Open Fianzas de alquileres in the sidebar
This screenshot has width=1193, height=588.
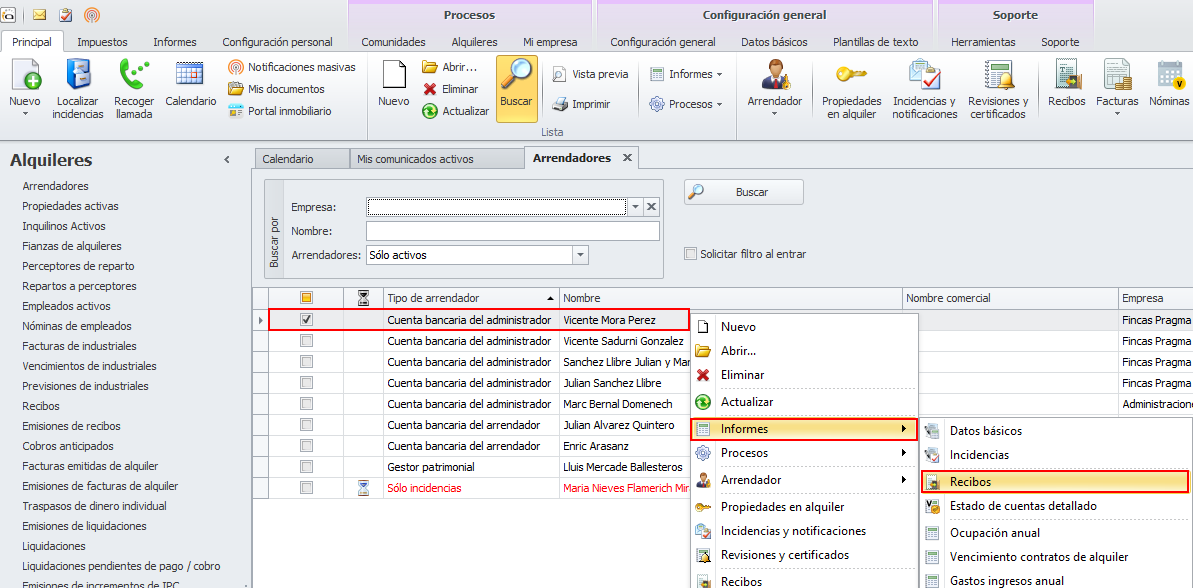72,246
